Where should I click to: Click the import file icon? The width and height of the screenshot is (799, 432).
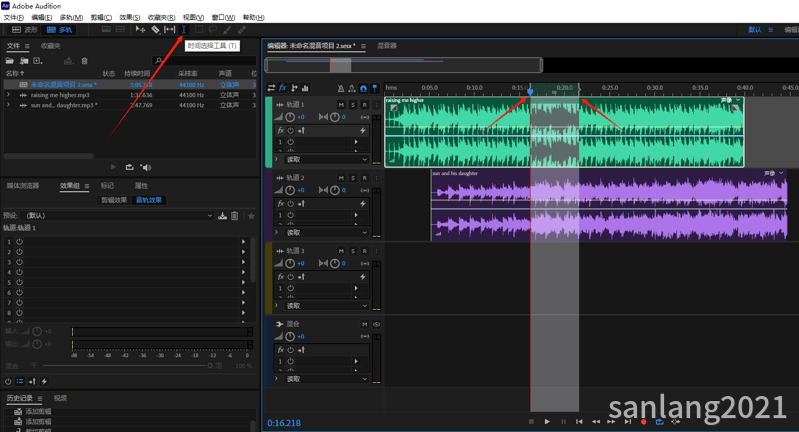point(24,61)
